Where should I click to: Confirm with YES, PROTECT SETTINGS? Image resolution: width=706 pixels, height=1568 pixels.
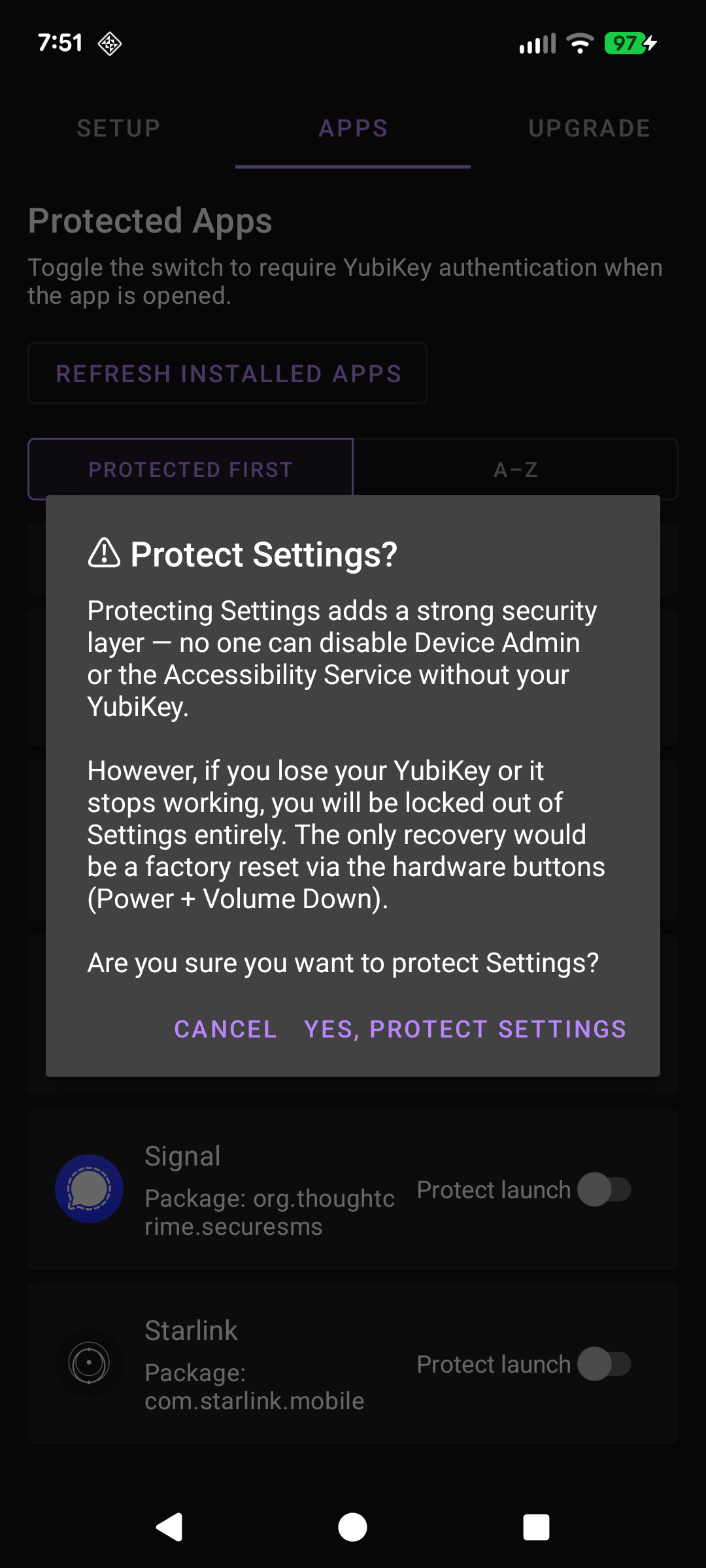(464, 1029)
